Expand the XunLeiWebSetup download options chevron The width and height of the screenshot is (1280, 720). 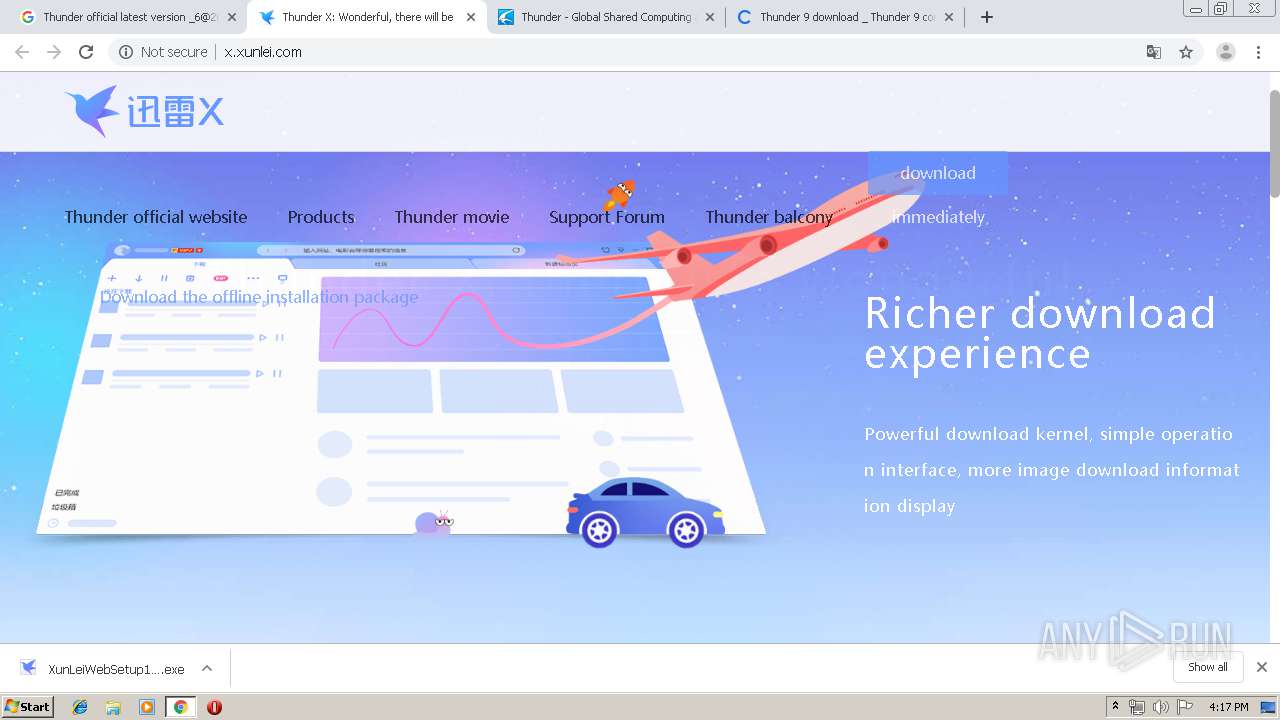pos(207,668)
